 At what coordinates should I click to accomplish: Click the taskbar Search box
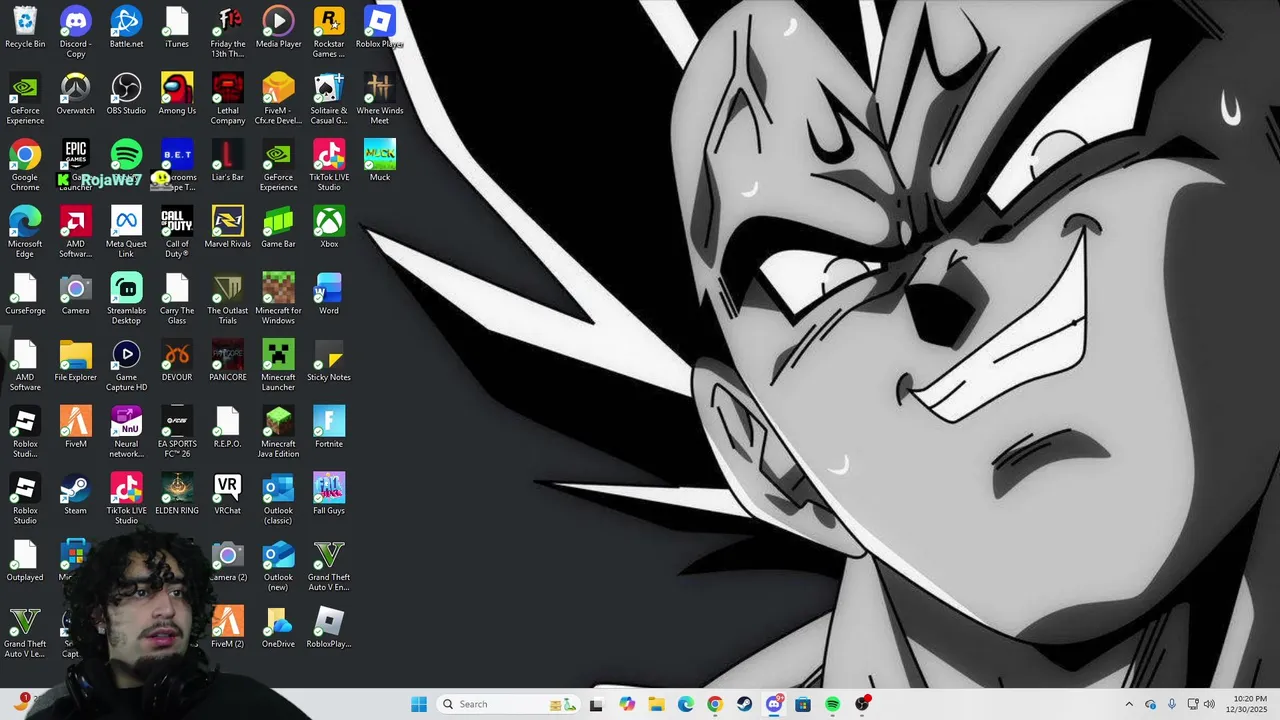(x=507, y=704)
